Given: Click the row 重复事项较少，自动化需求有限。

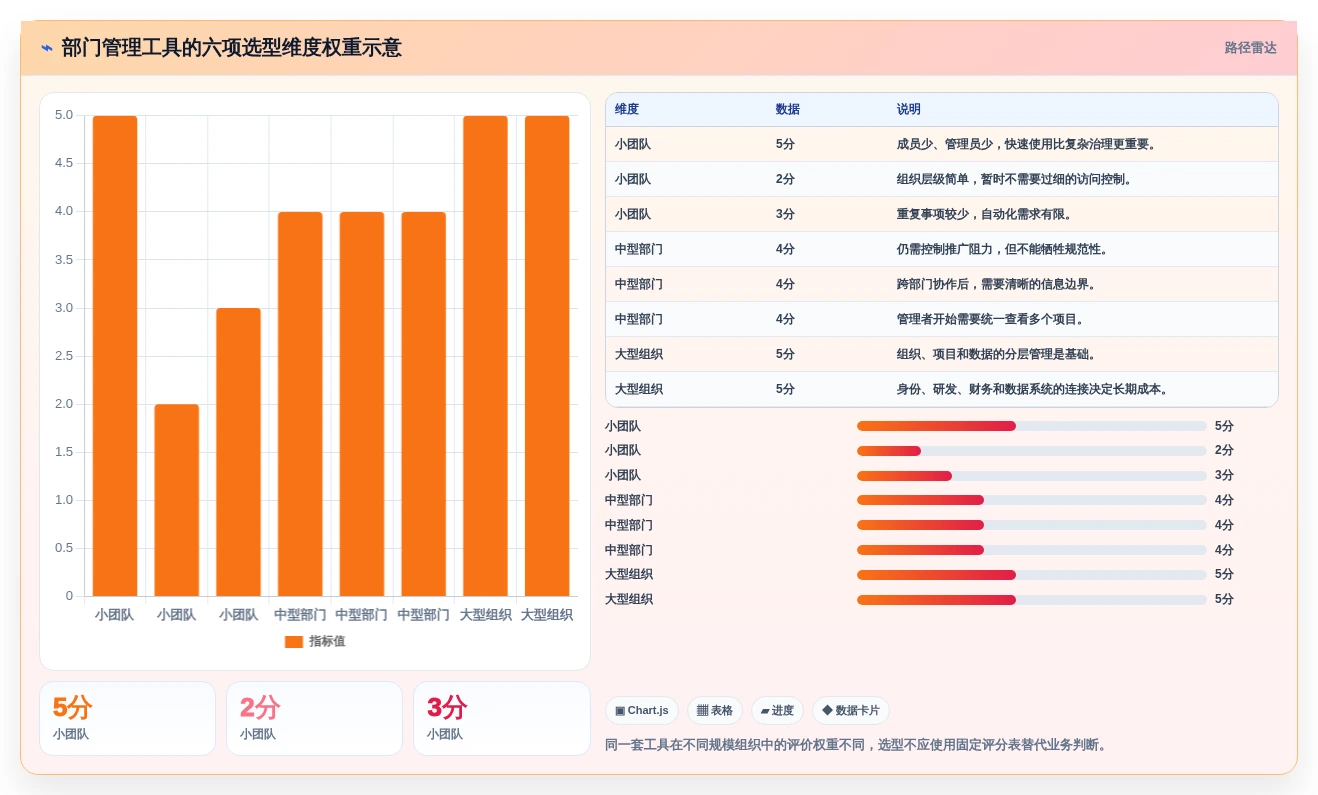Looking at the screenshot, I should pyautogui.click(x=942, y=214).
